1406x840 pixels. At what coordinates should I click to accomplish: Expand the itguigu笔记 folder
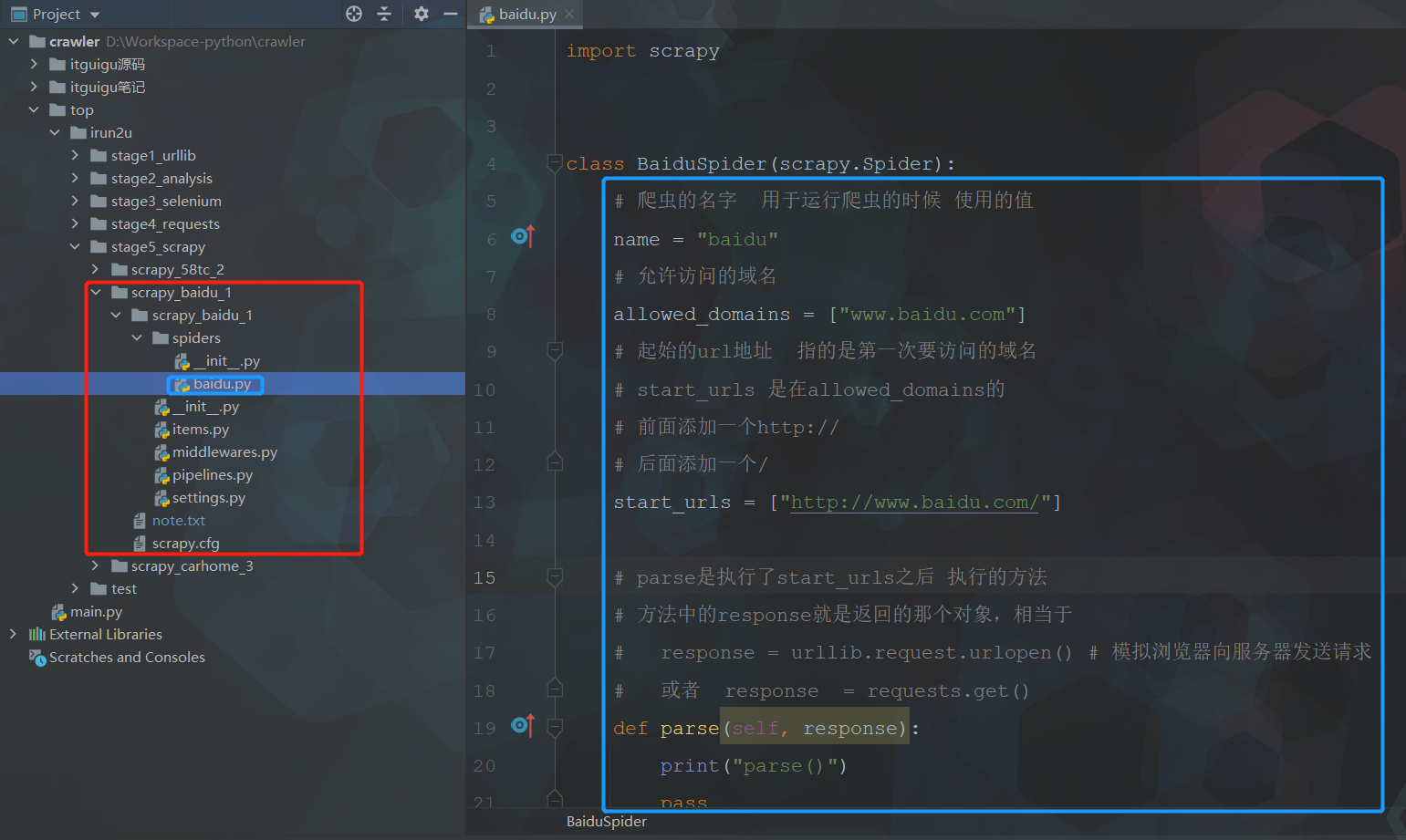pos(34,87)
